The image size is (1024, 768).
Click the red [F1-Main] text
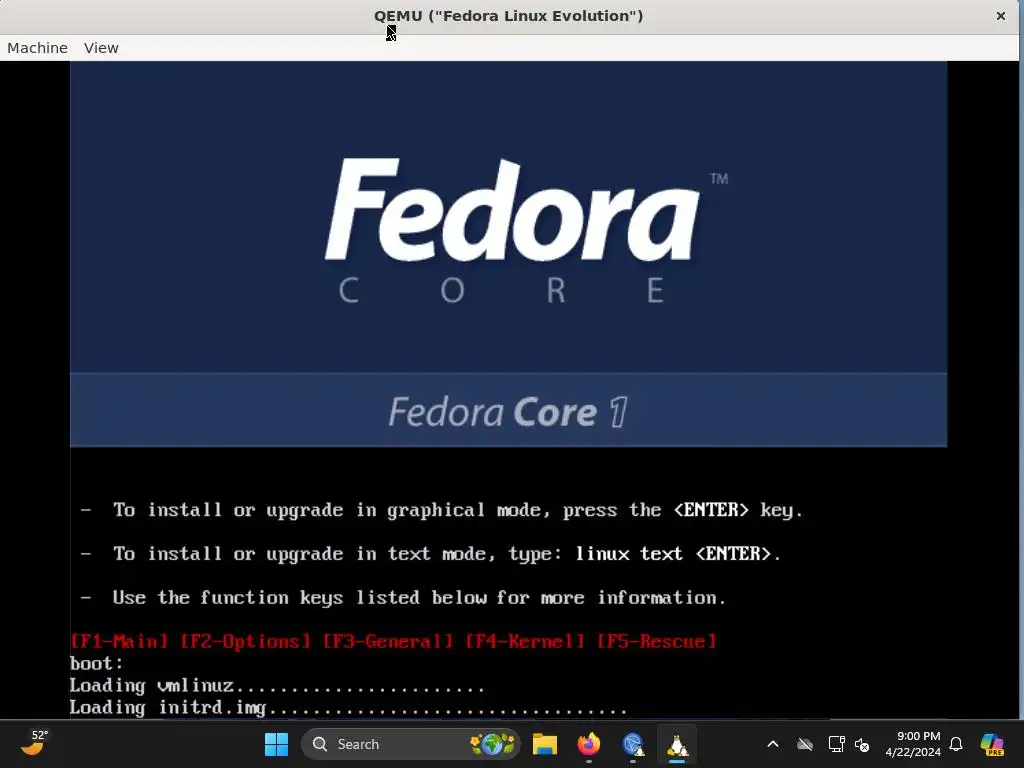120,641
